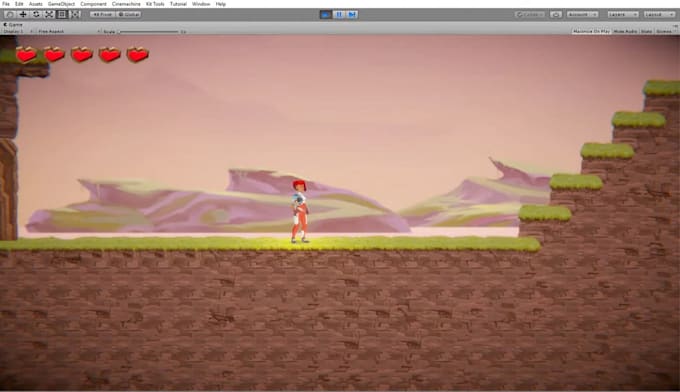Open the Assets menu
The width and height of the screenshot is (680, 392).
[36, 4]
